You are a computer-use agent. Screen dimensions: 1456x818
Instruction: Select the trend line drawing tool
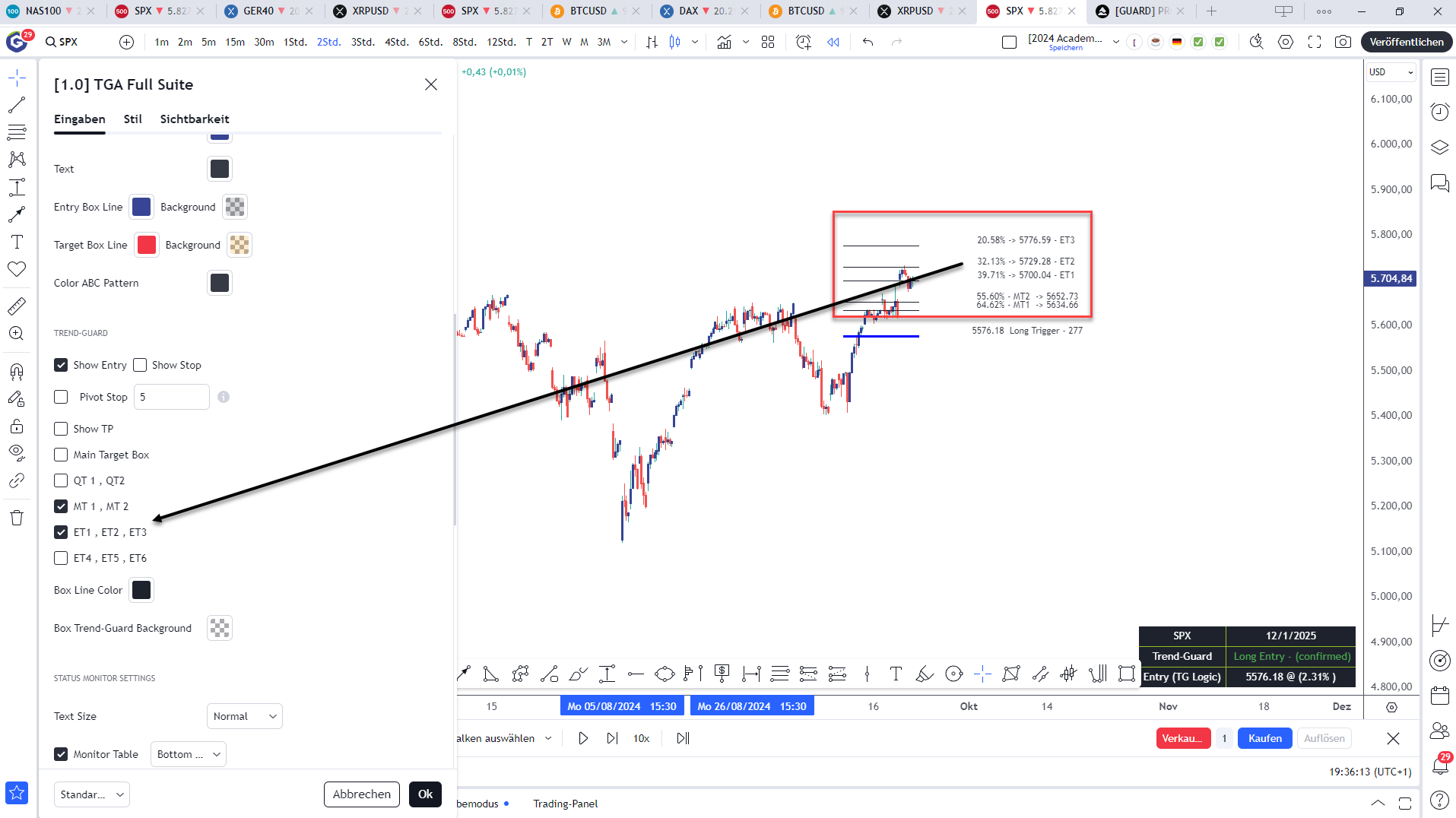[x=17, y=105]
